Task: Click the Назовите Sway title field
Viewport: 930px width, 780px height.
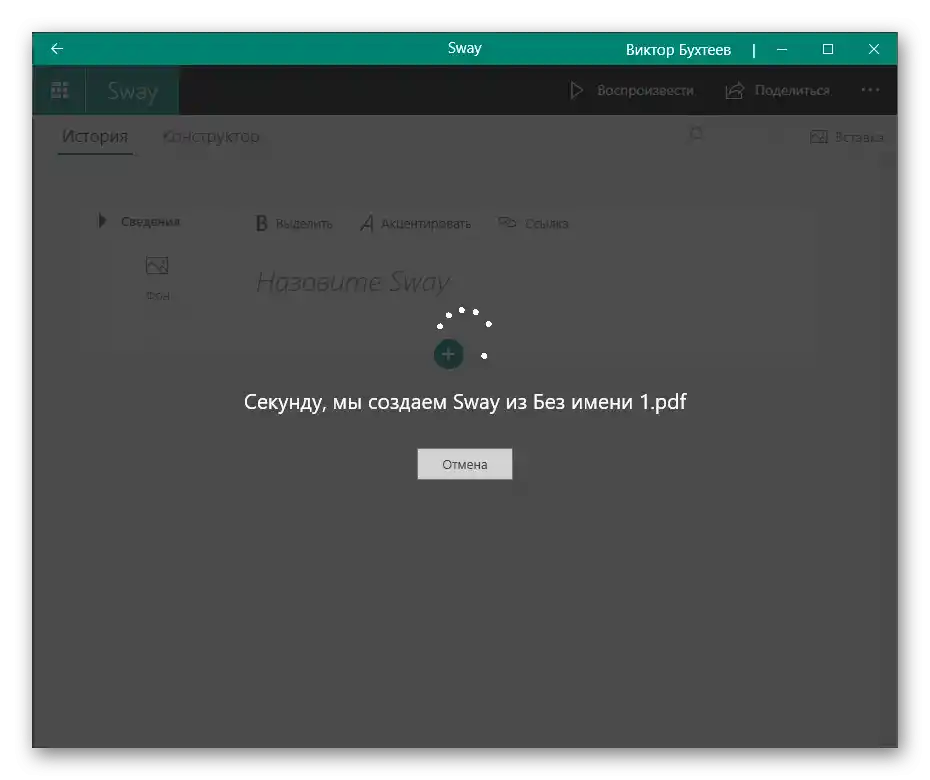Action: point(353,282)
